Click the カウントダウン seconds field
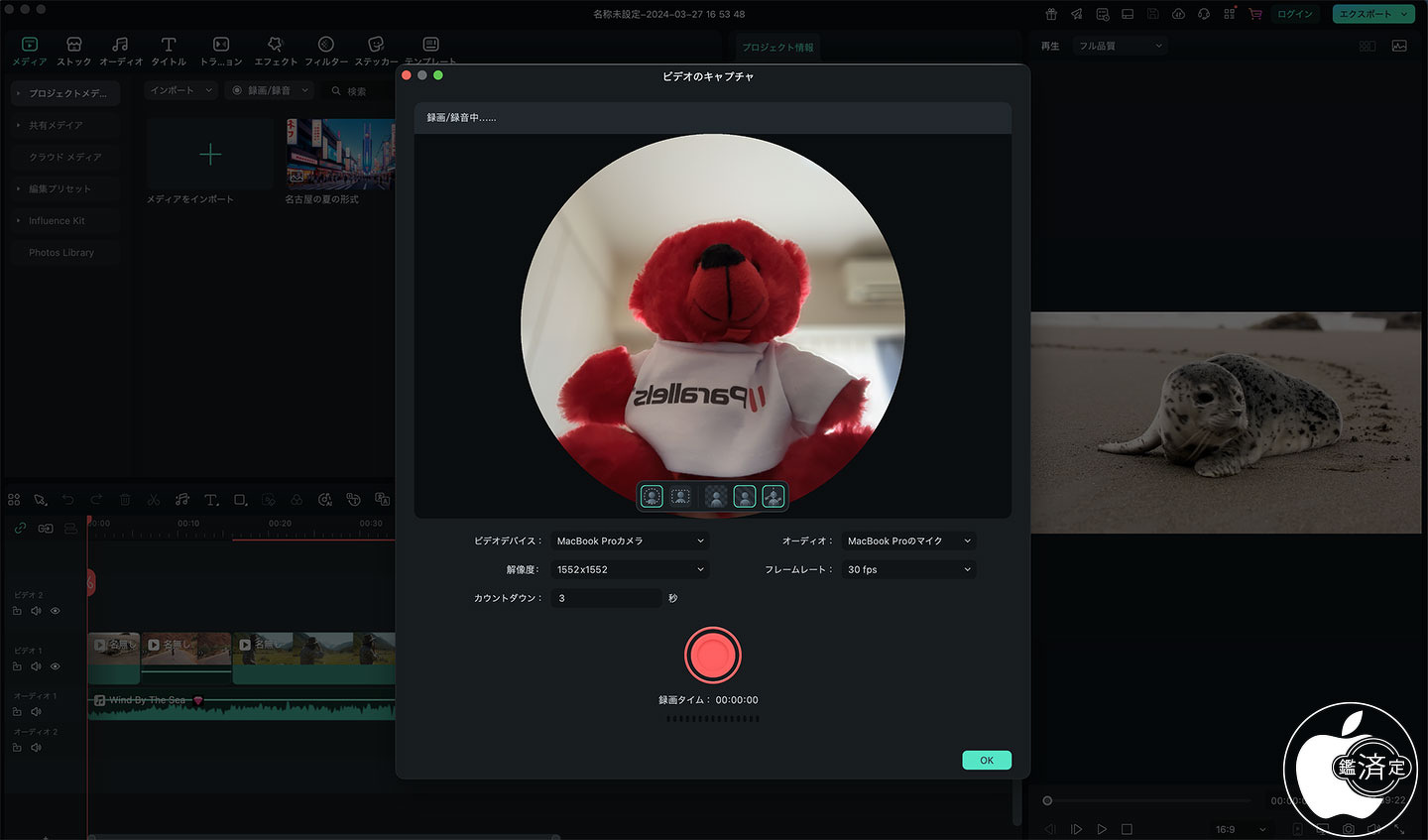This screenshot has width=1428, height=840. (x=606, y=598)
